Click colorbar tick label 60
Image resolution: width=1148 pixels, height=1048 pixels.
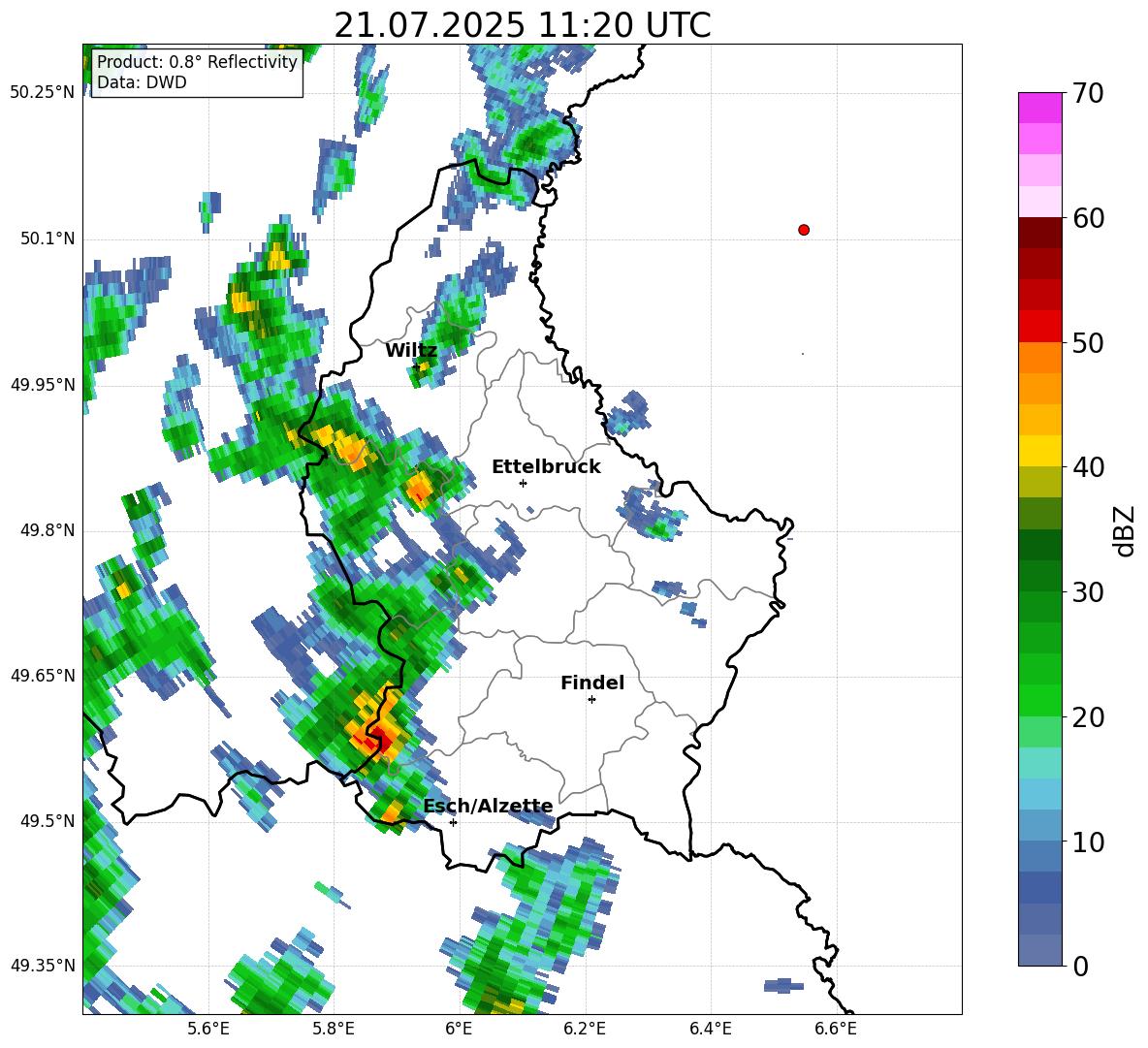pos(1088,218)
